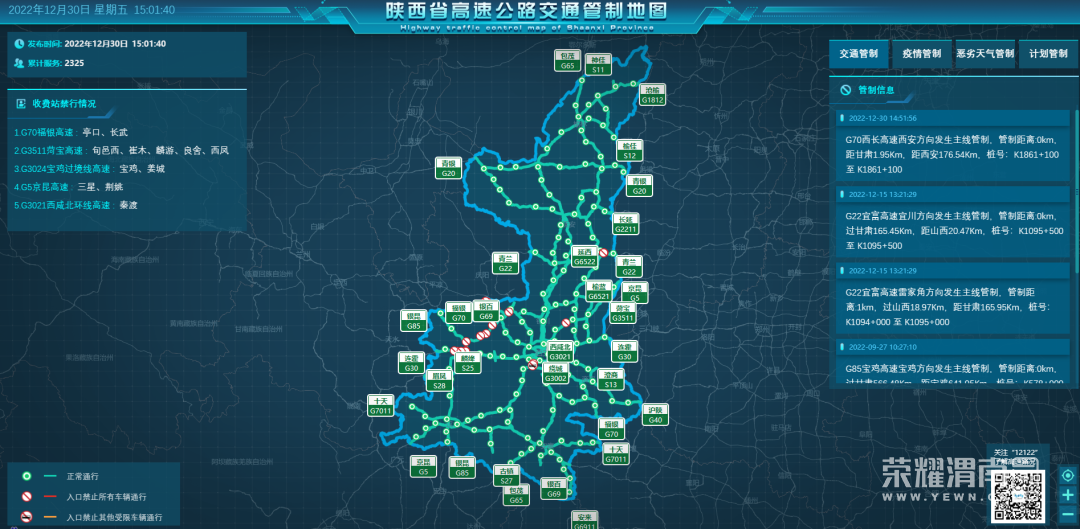1080x529 pixels.
Task: Open the 疫情管制 tab
Action: coord(921,54)
